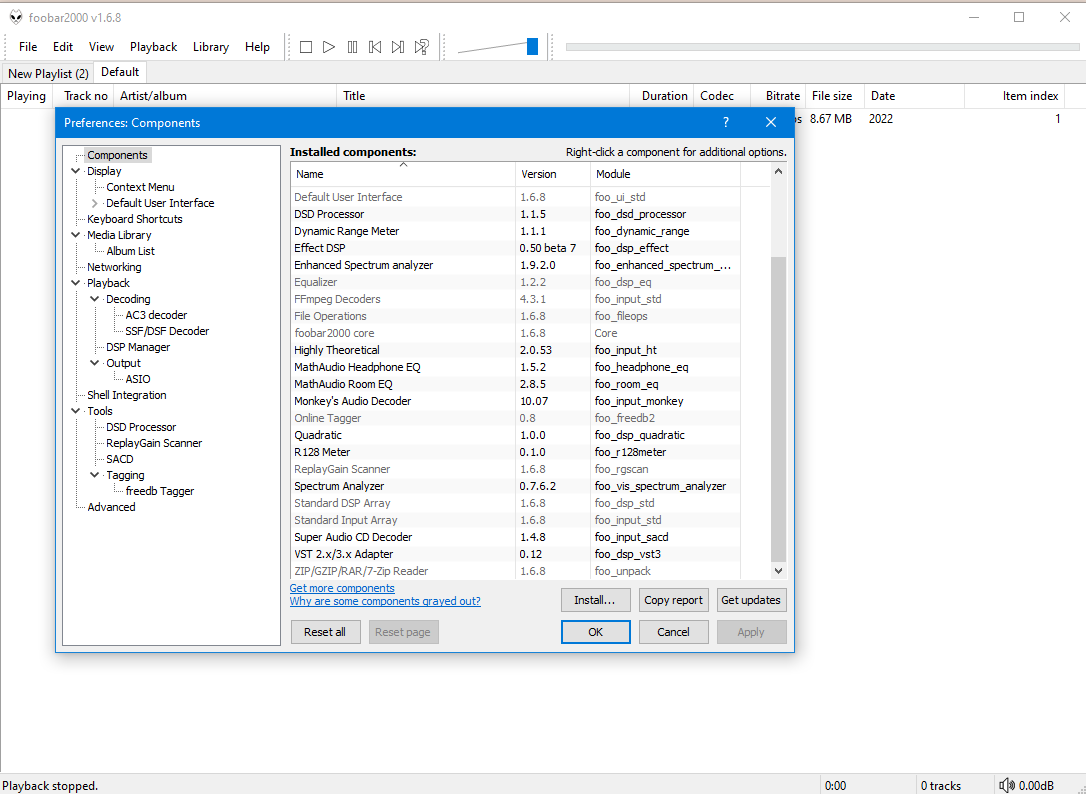Expand the Default User Interface node

(x=95, y=203)
